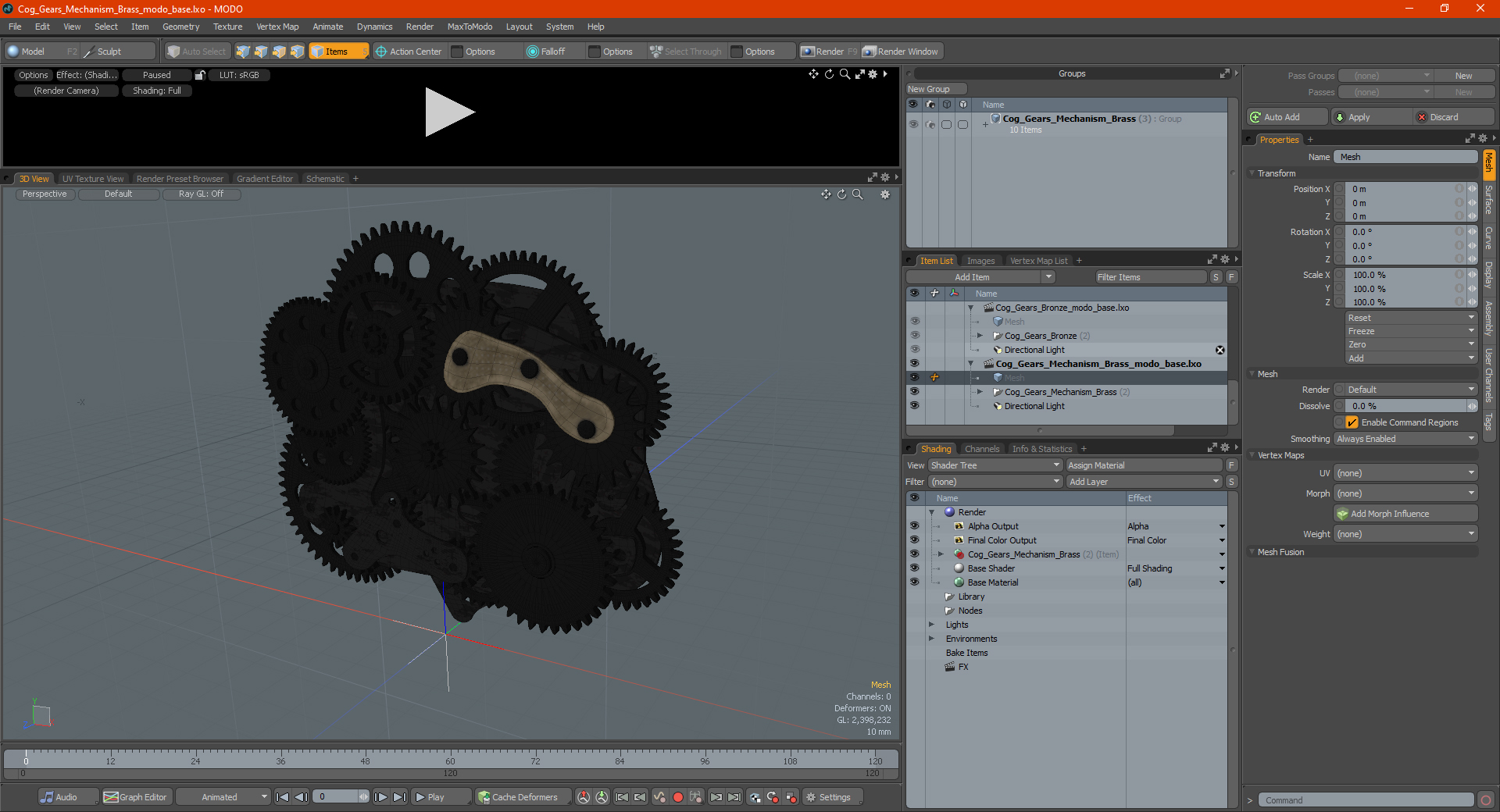1500x812 pixels.
Task: Toggle Action Center Options checkbox
Action: pos(458,52)
